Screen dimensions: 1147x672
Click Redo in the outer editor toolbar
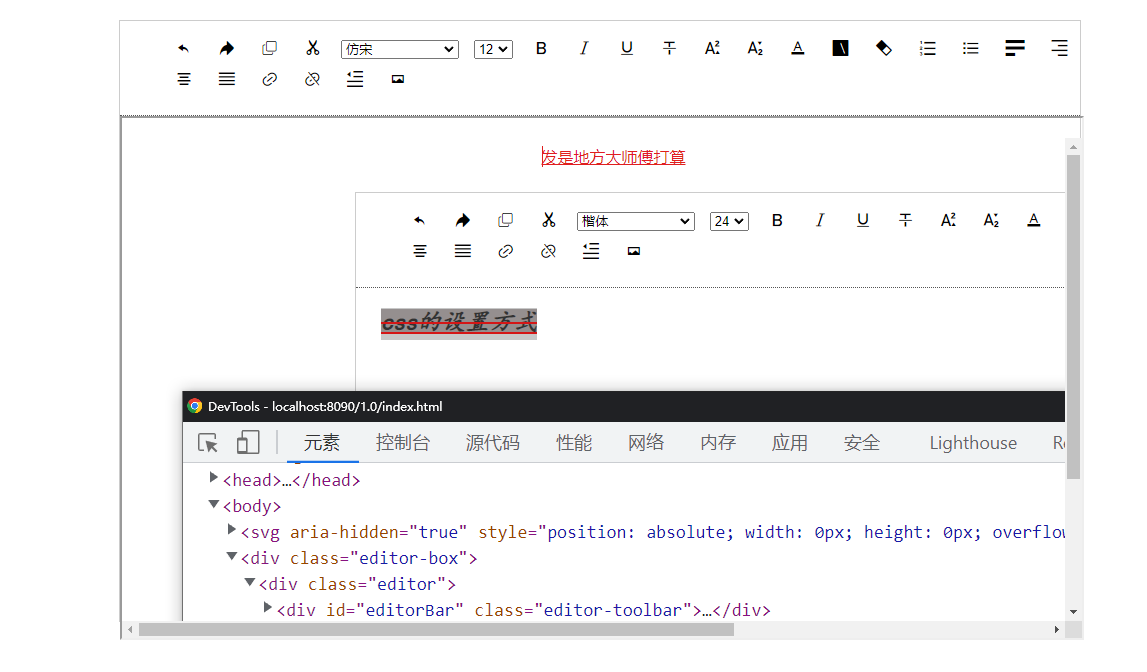click(x=227, y=49)
